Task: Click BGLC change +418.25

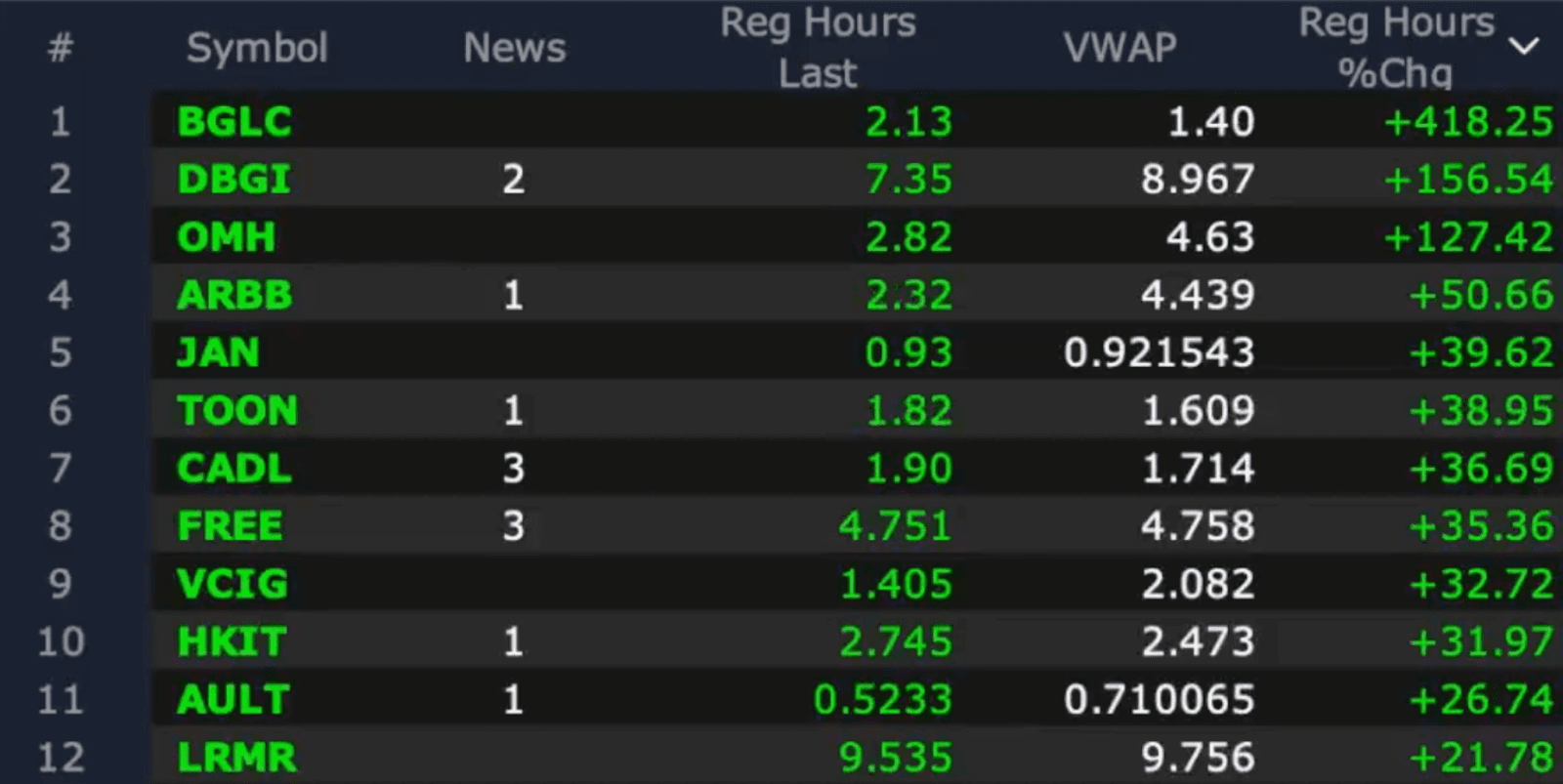Action: 1468,121
